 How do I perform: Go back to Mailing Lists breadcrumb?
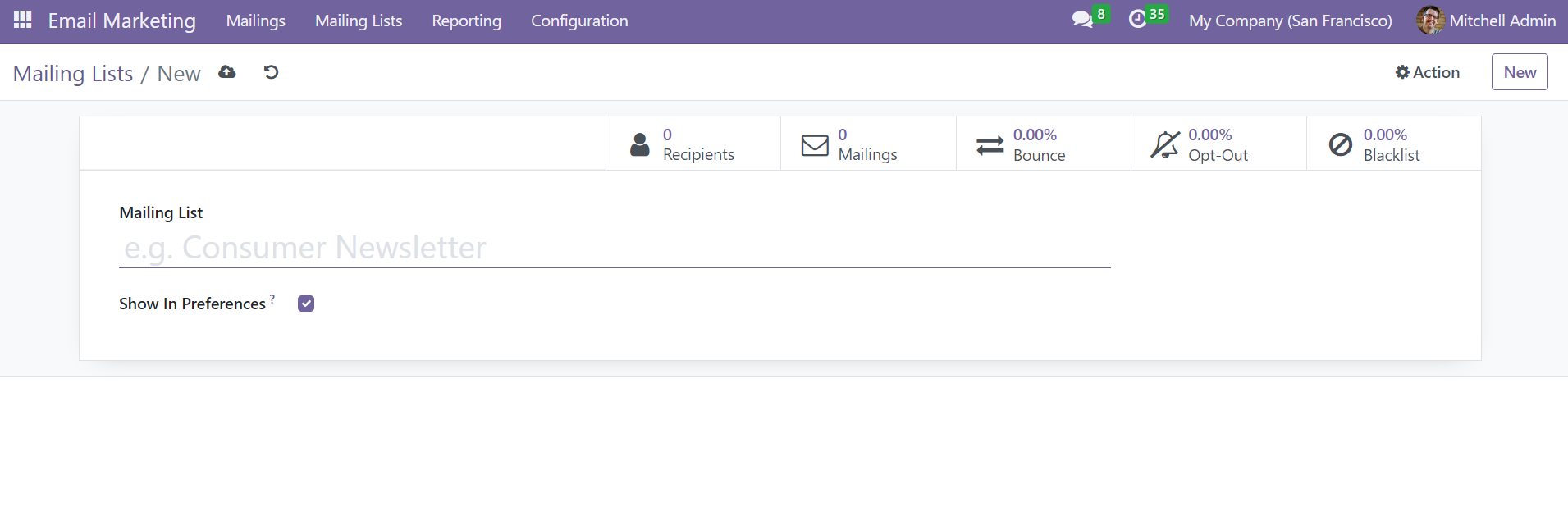coord(73,74)
